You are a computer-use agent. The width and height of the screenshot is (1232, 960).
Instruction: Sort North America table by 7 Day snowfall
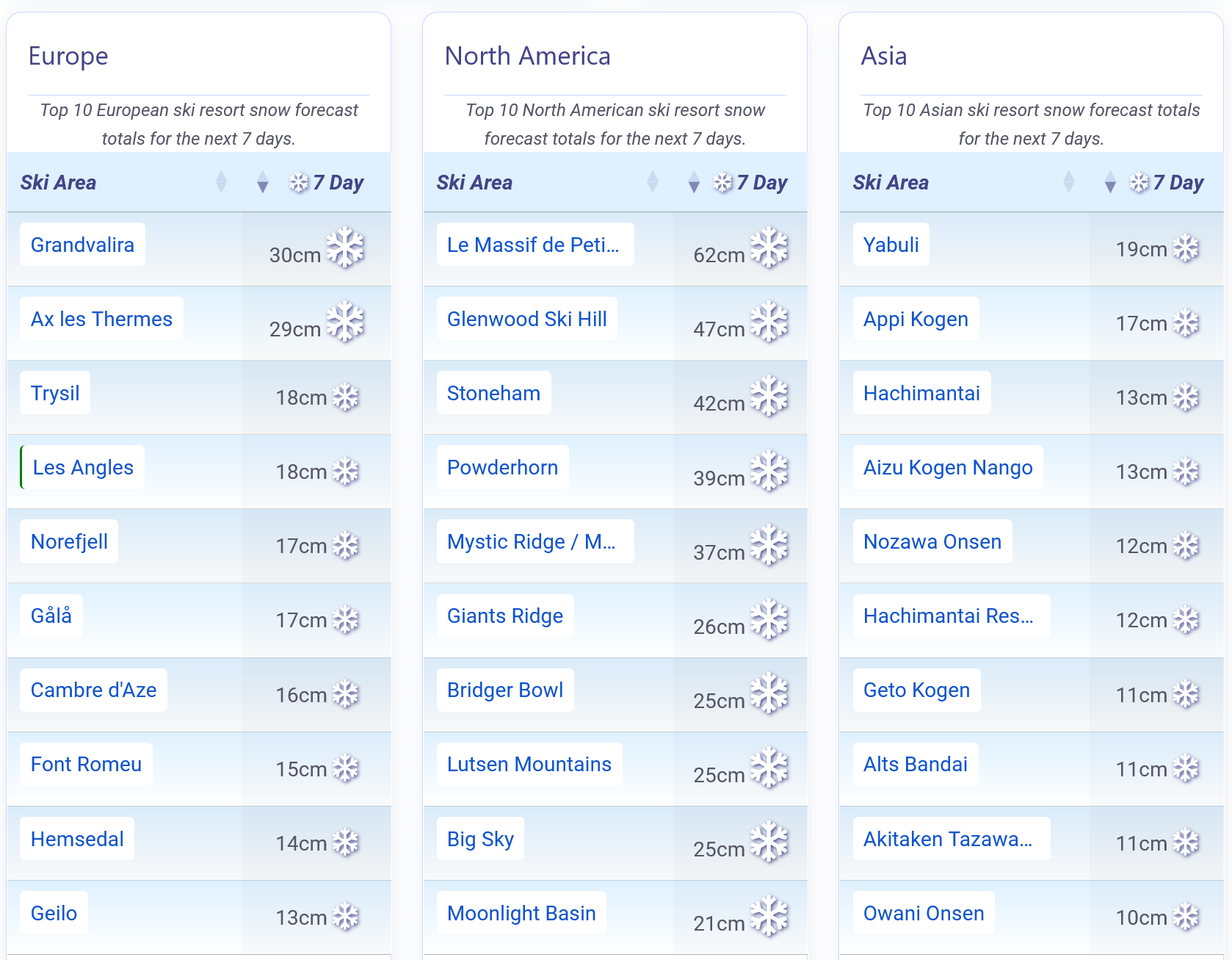[694, 183]
